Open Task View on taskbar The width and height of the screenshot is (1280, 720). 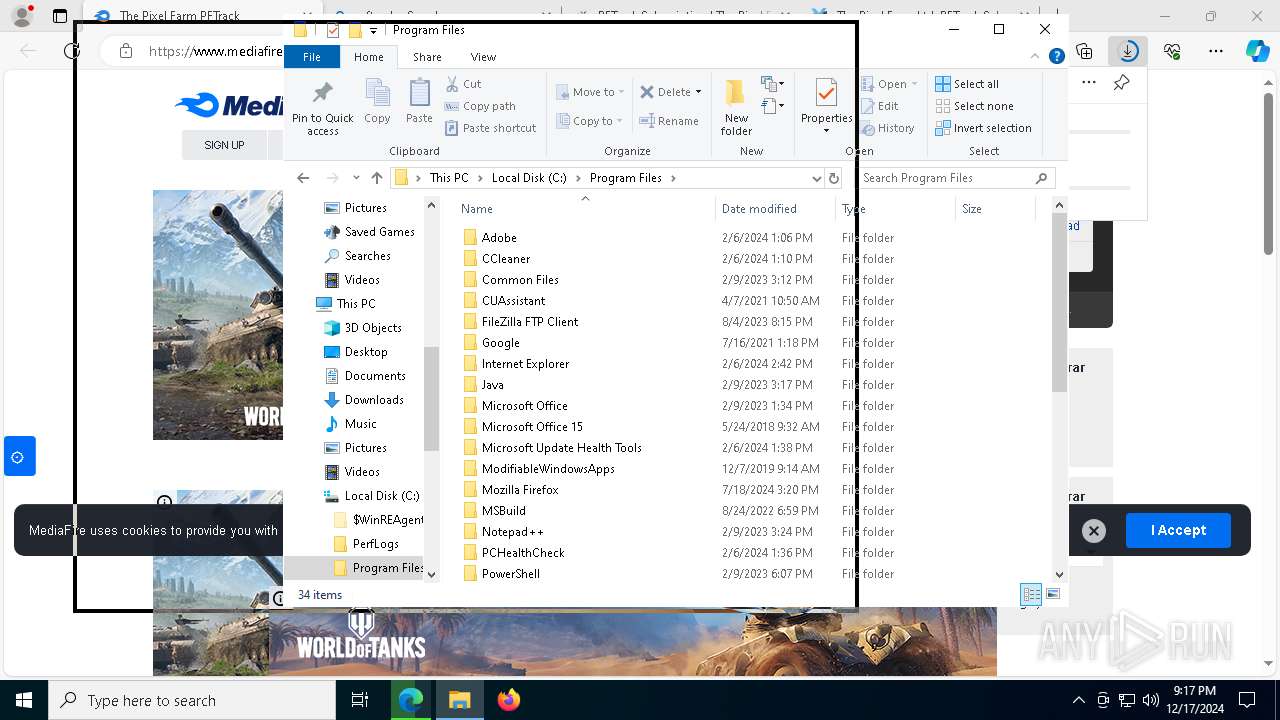tap(360, 700)
